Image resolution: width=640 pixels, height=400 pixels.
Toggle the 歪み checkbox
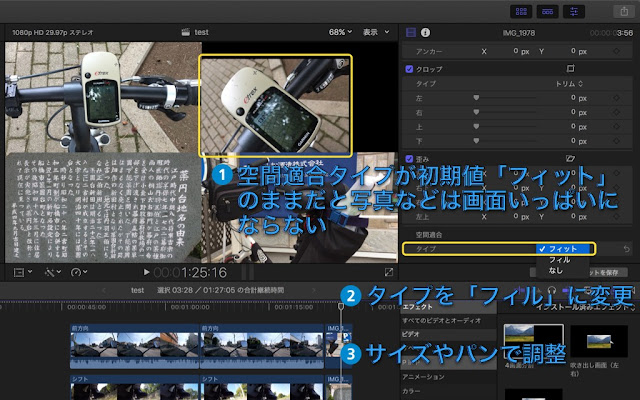(x=409, y=159)
